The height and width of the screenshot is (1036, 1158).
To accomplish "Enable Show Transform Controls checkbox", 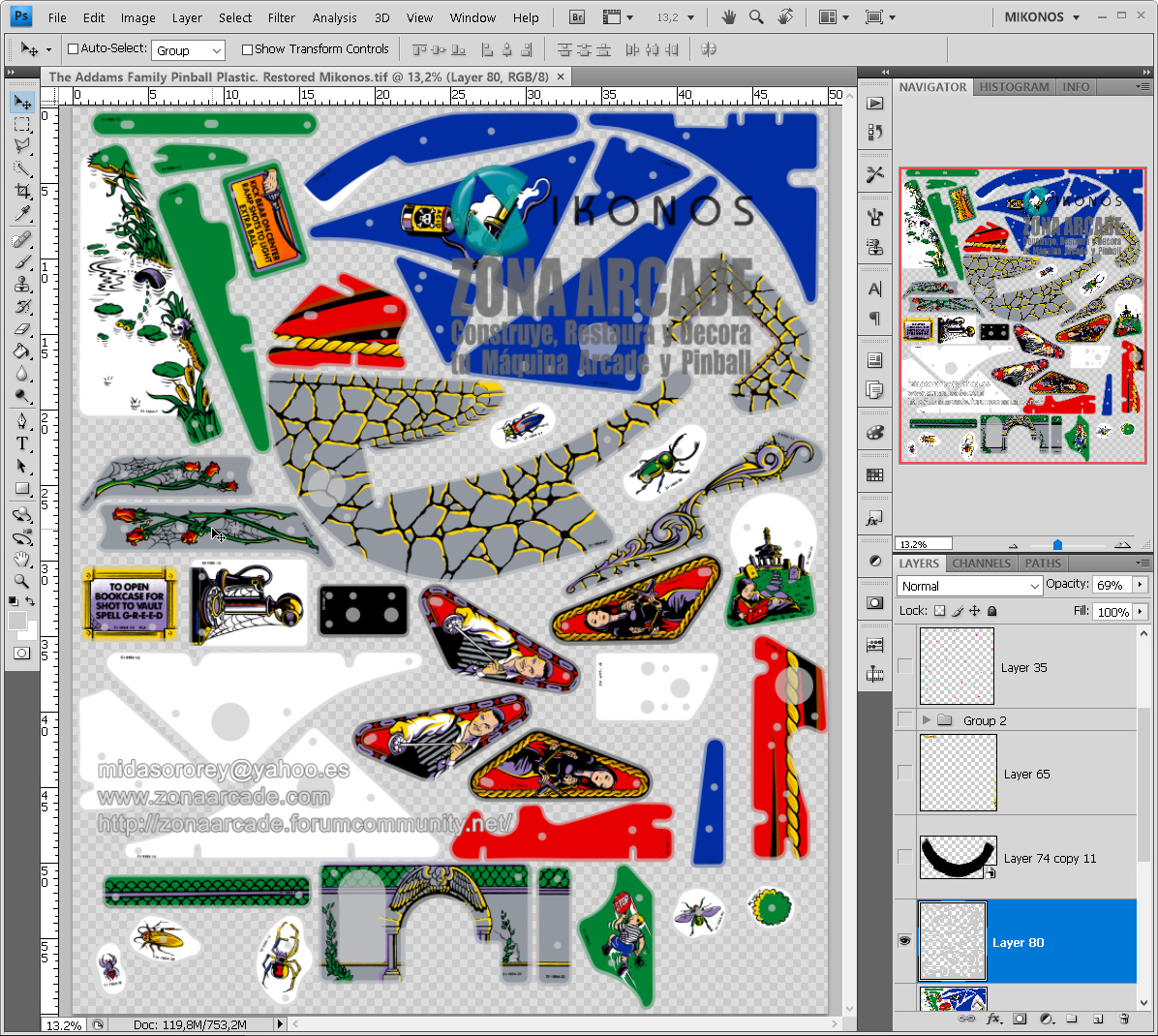I will click(247, 49).
